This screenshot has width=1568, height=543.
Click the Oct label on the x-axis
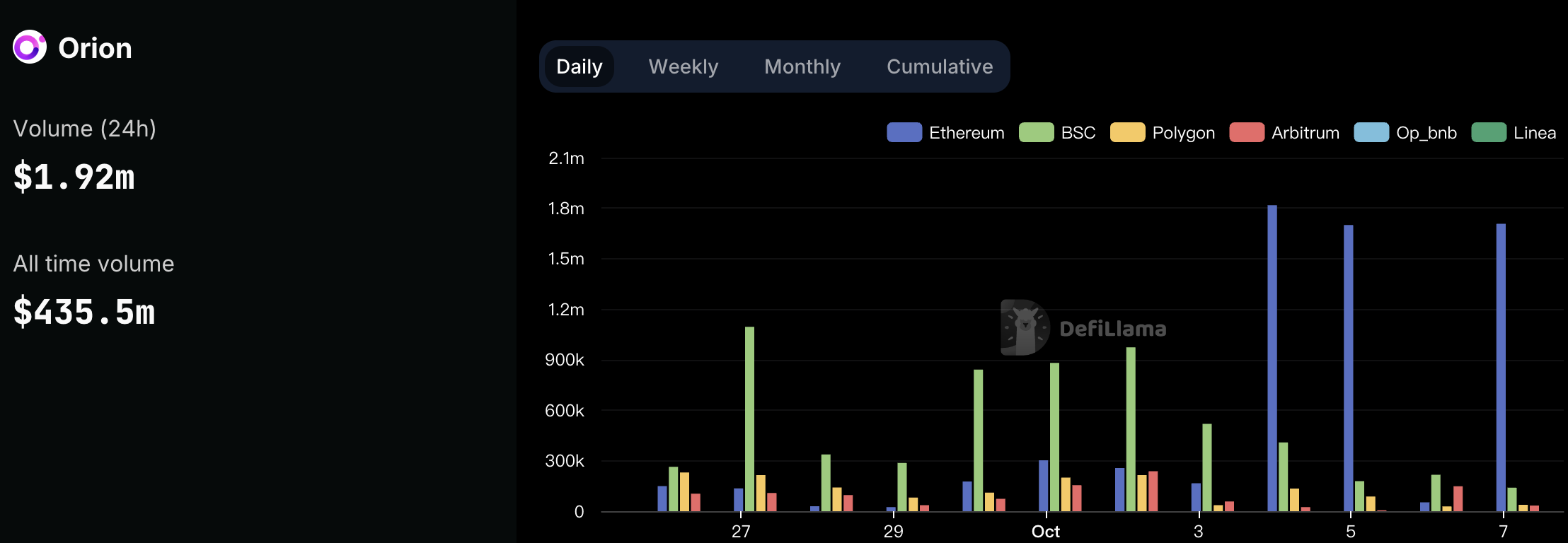point(1045,532)
